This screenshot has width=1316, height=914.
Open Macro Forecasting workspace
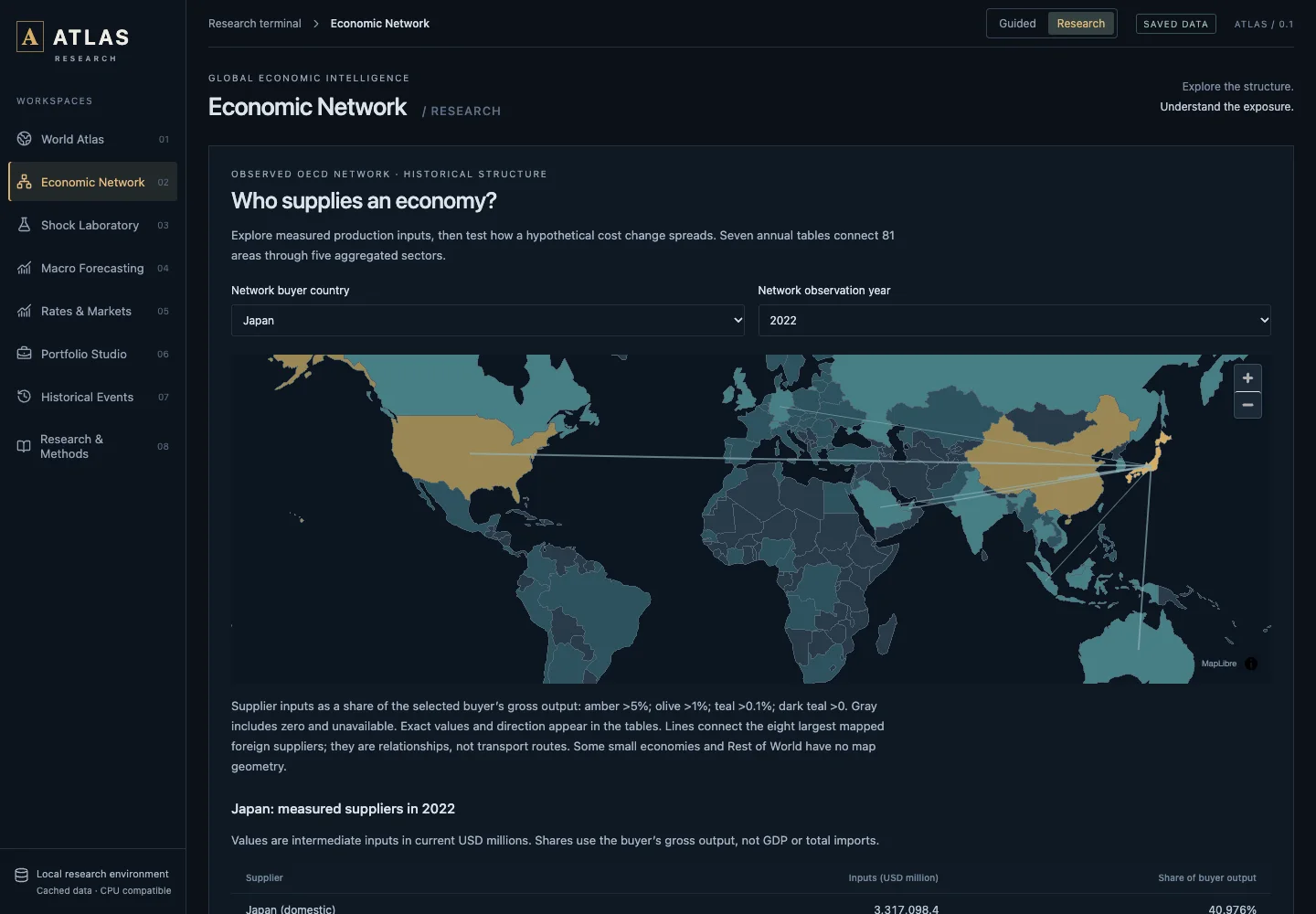(x=92, y=268)
